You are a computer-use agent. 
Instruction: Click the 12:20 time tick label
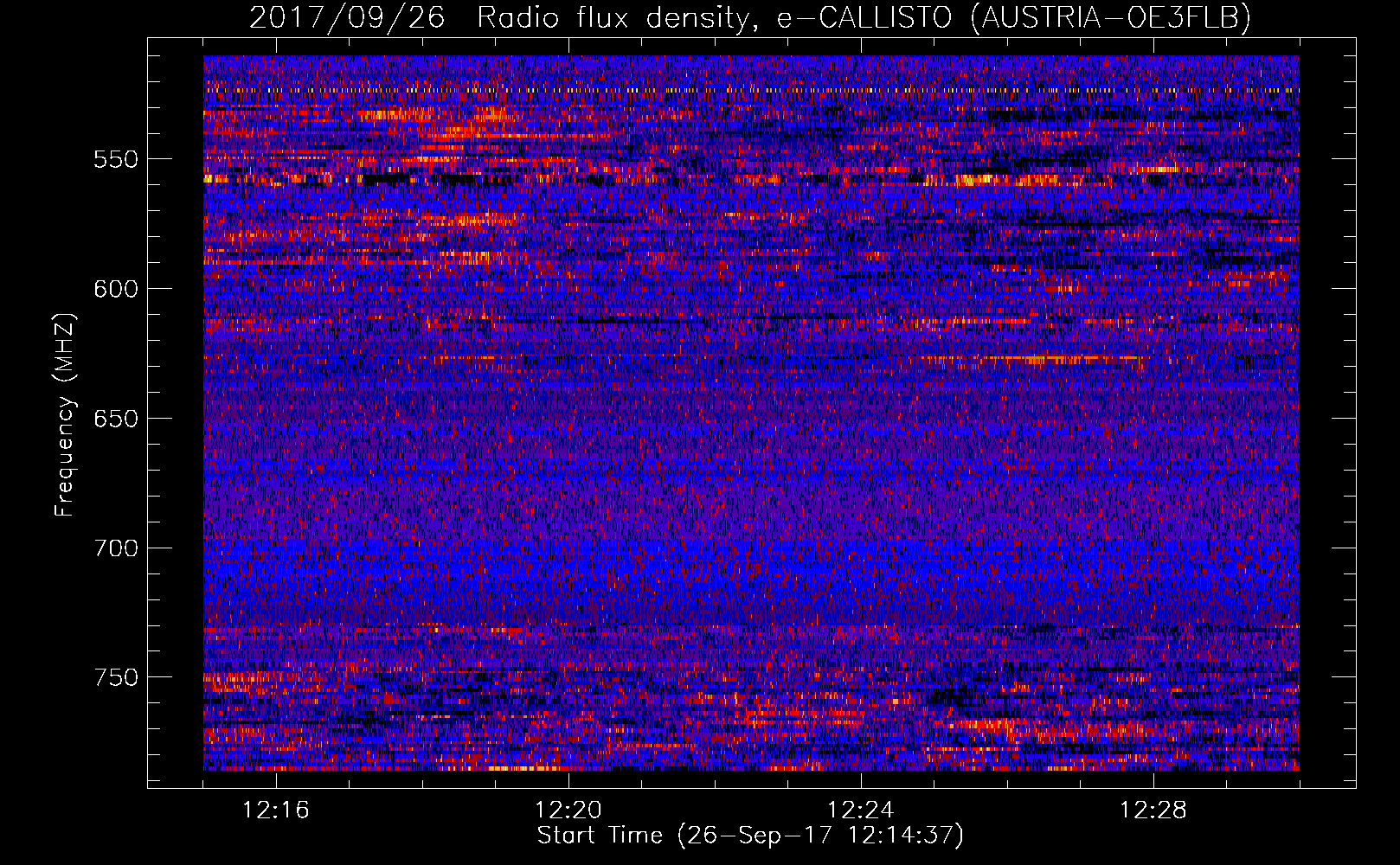pyautogui.click(x=568, y=811)
